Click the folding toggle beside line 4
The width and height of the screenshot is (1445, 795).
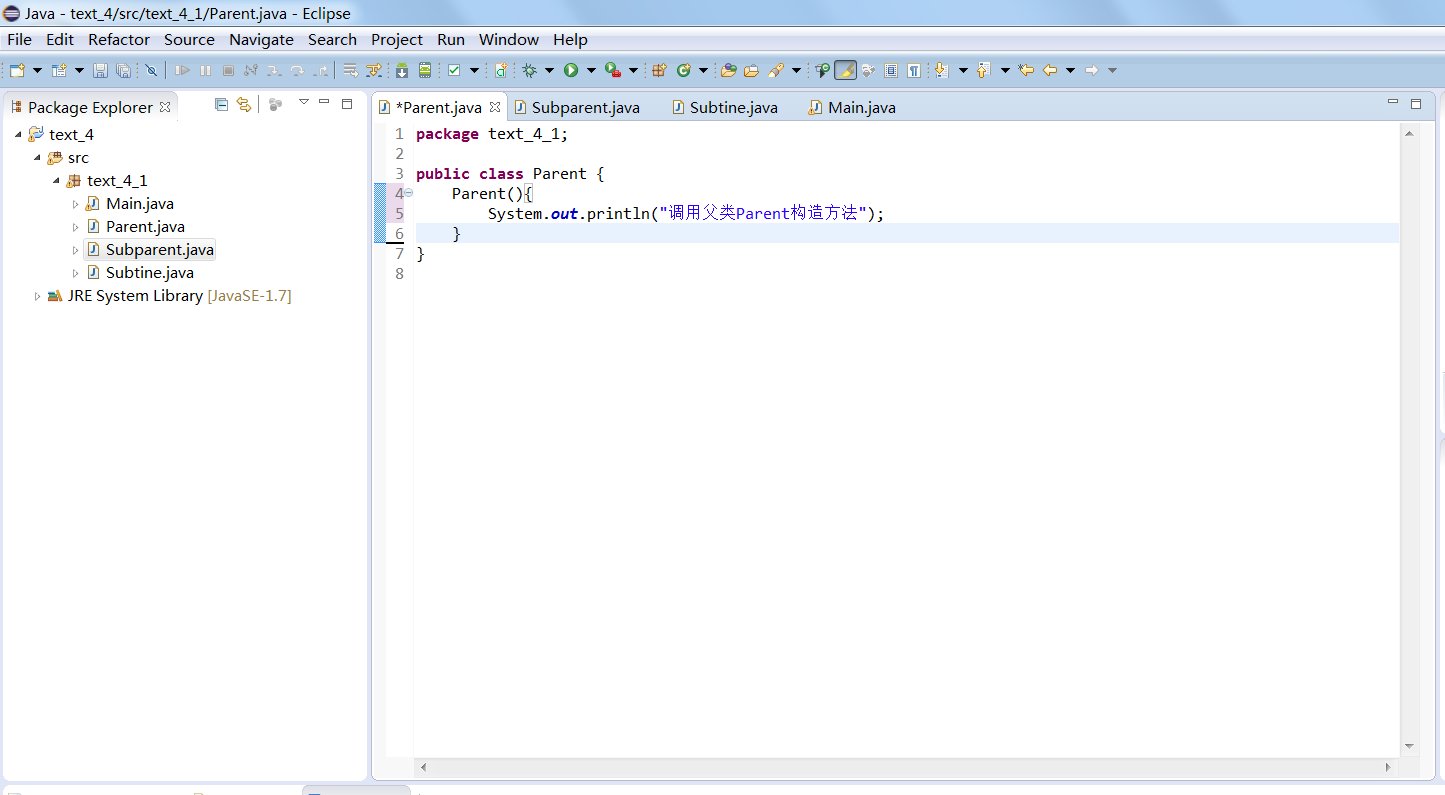[409, 193]
